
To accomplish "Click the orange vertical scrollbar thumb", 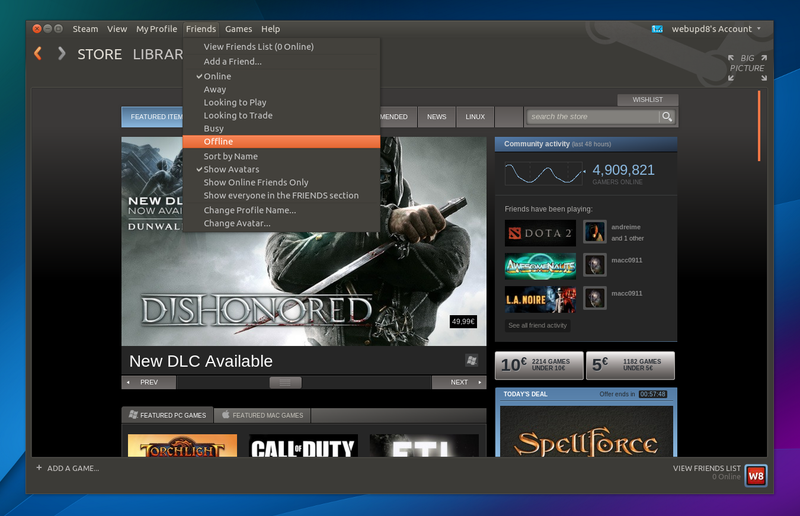I will point(759,126).
